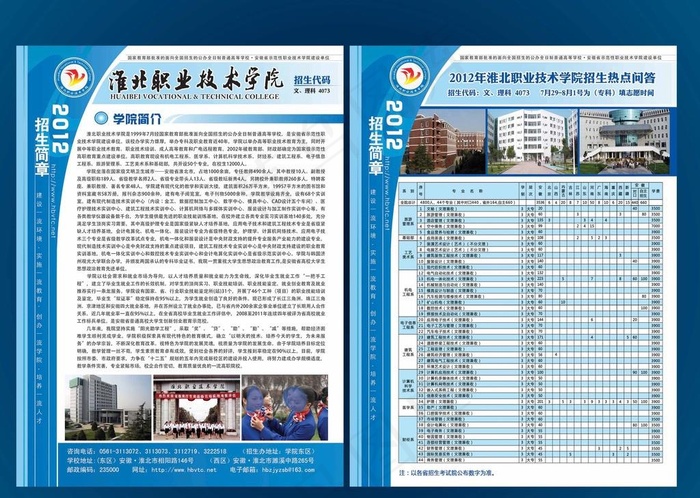
Task: Click the blue circle icon beside 学院简介
Action: click(x=101, y=118)
